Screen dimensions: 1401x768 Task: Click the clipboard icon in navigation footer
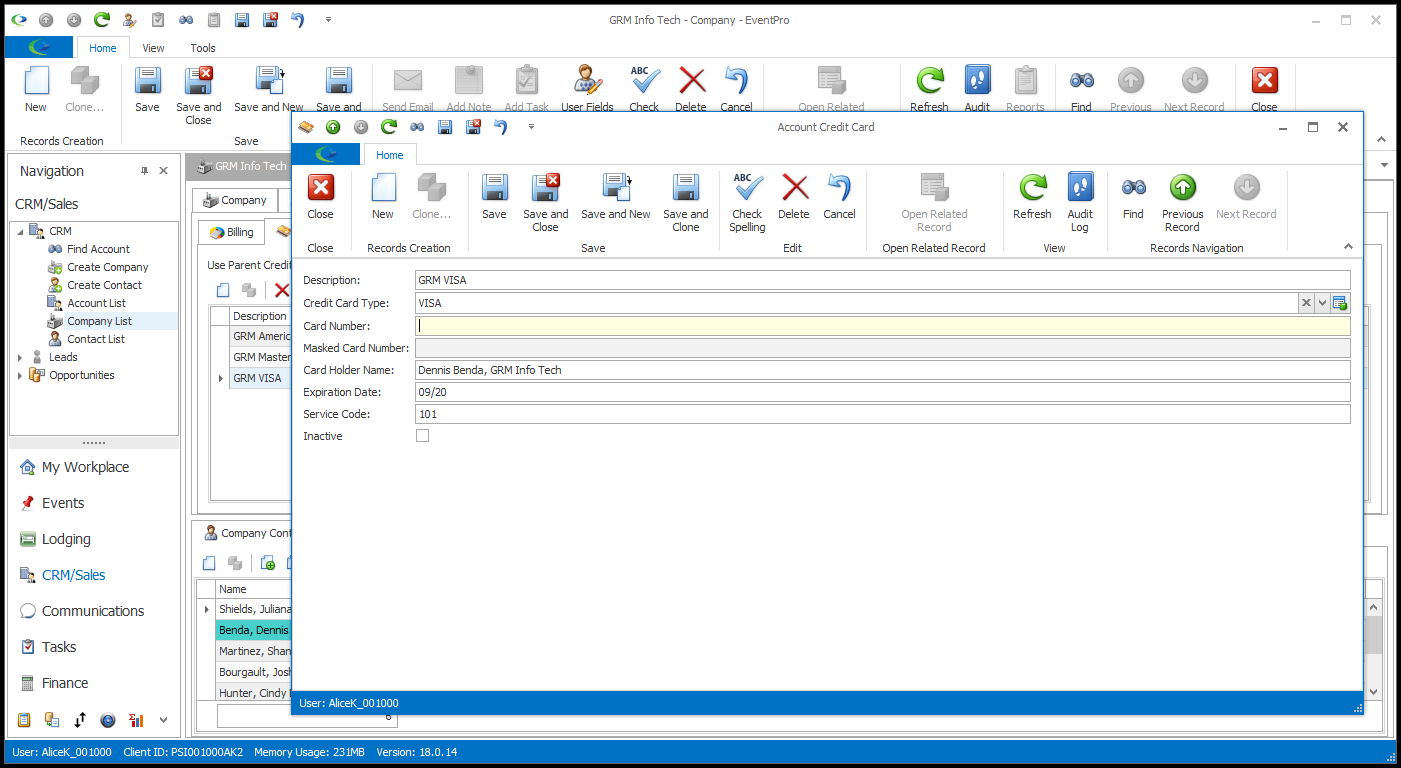[24, 720]
